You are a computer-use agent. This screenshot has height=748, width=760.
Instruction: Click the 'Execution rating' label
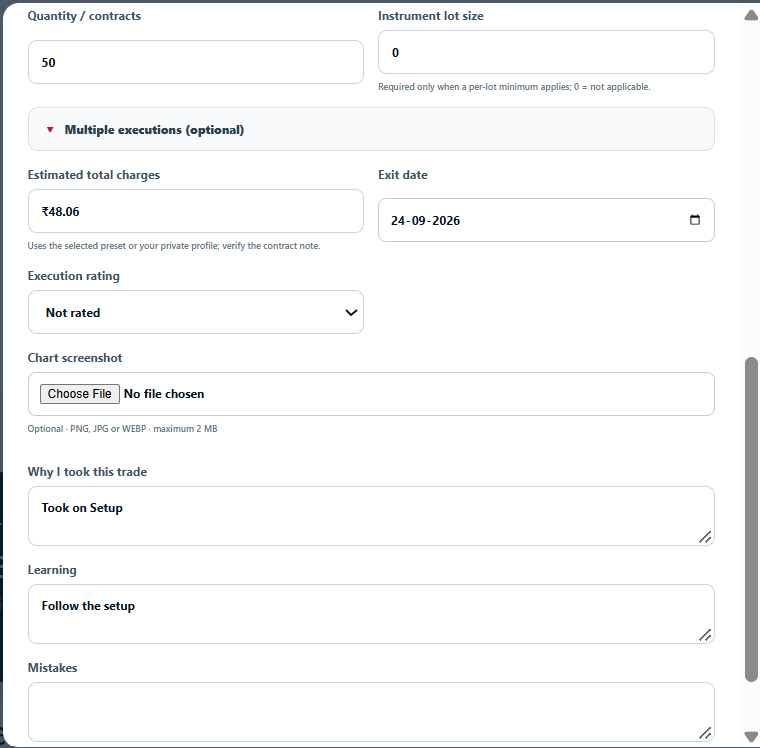tap(74, 276)
